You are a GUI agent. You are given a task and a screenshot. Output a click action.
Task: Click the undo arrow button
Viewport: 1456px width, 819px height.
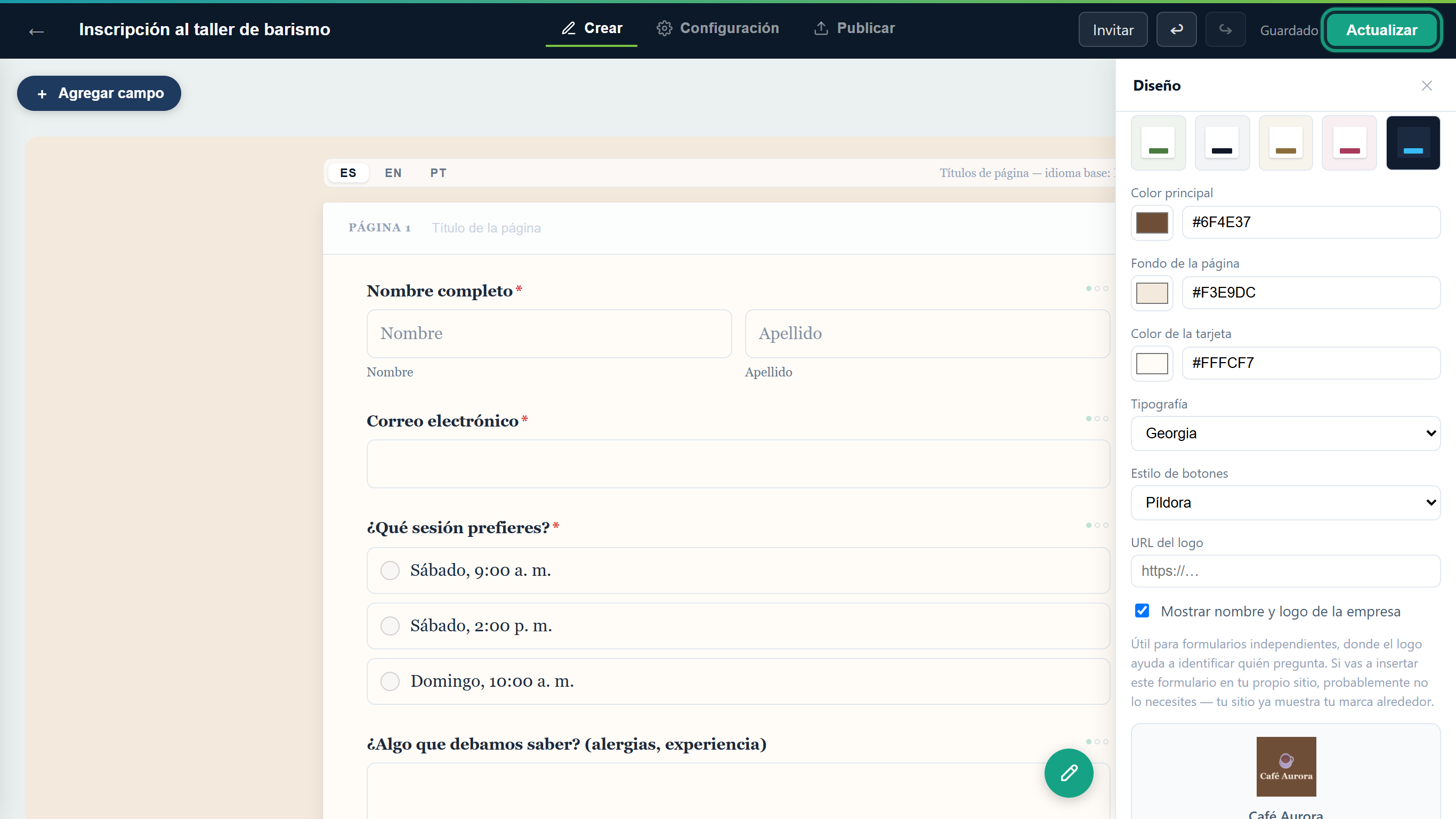click(1176, 29)
